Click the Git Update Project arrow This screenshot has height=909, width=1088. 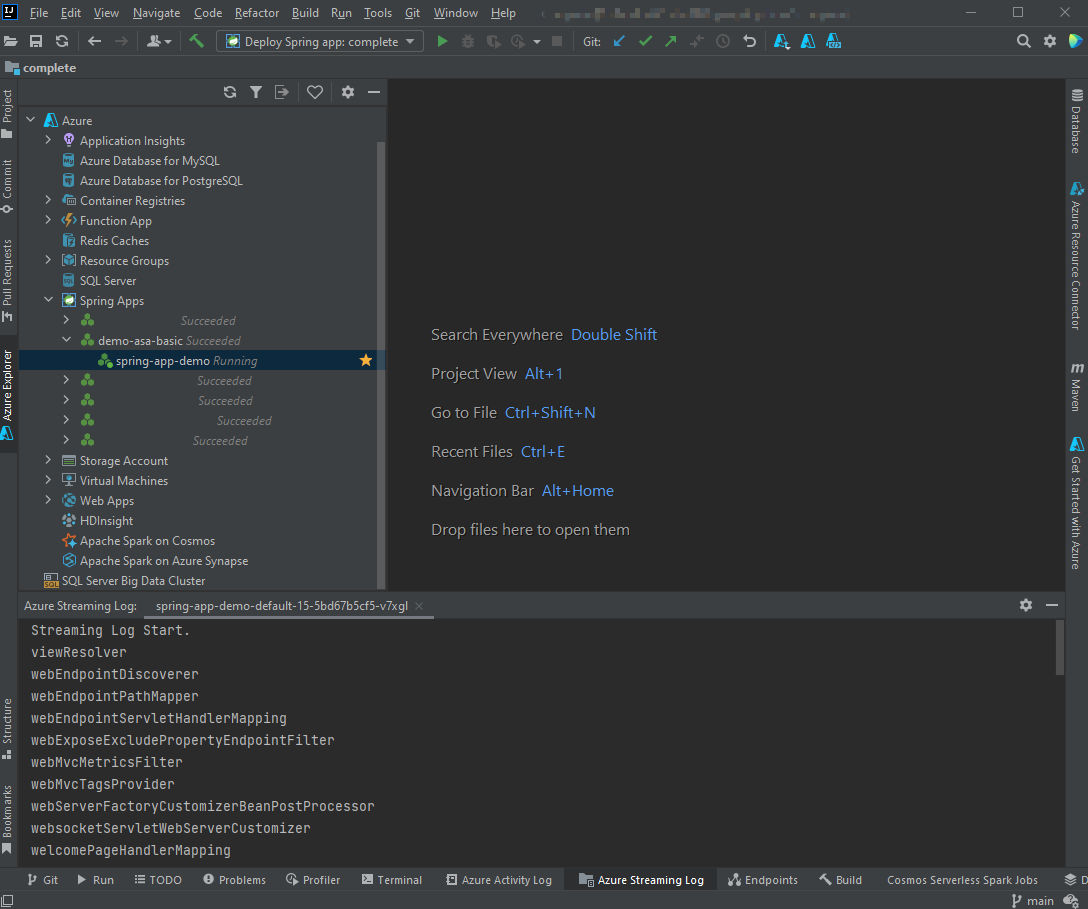619,41
